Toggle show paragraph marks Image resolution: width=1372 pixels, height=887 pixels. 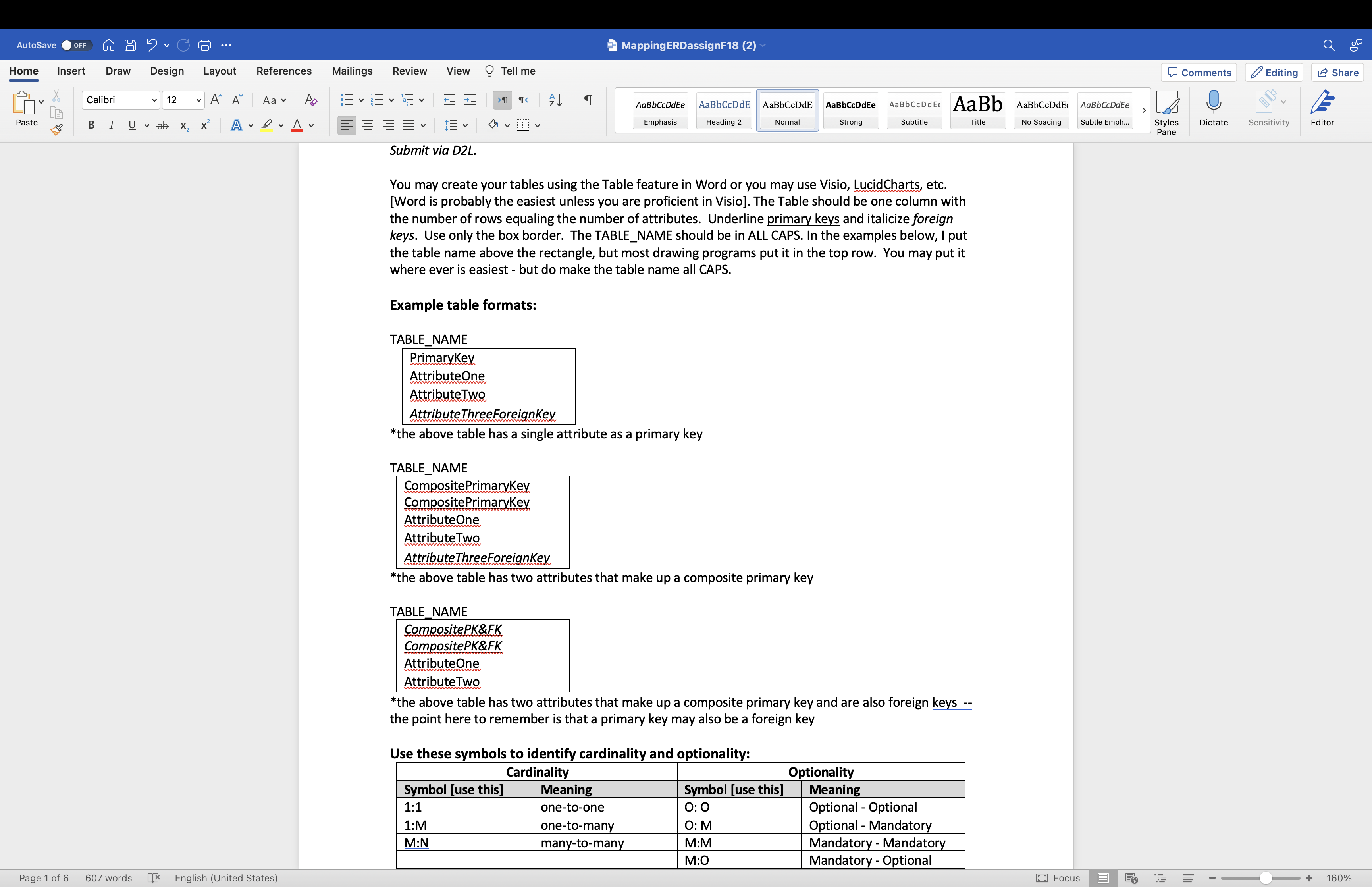click(588, 100)
